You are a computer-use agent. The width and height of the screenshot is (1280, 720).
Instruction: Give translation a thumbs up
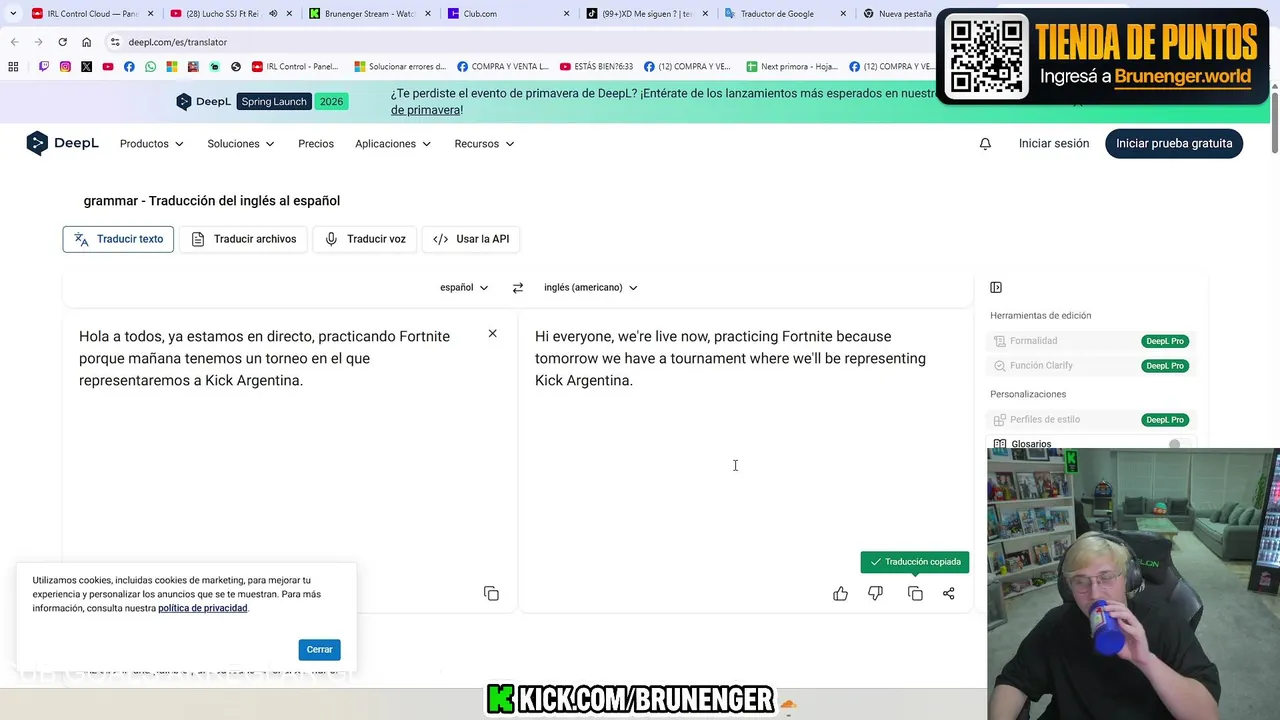840,594
